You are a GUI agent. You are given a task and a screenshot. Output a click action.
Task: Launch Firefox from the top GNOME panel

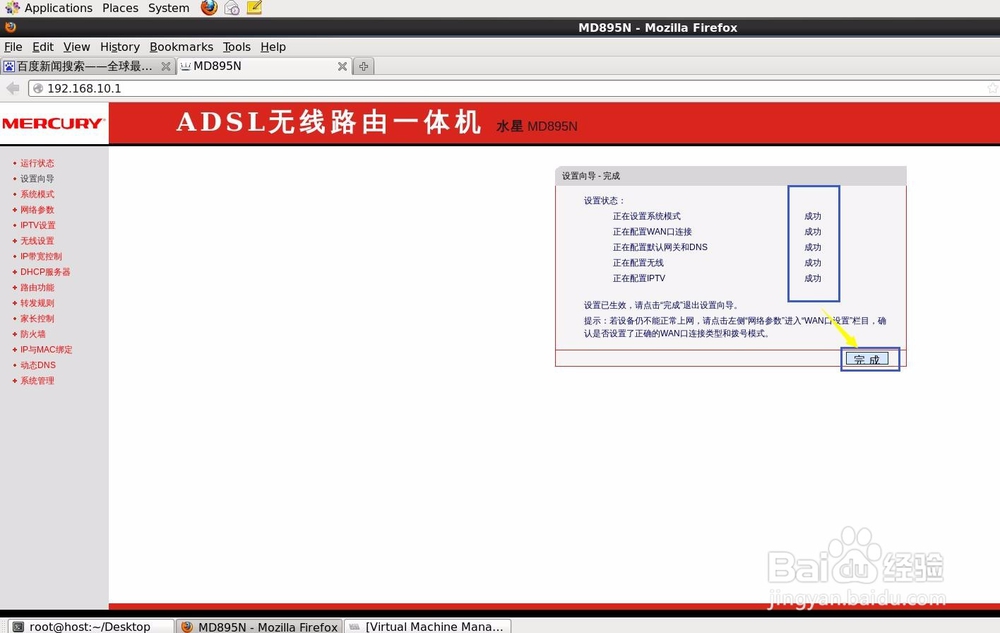pyautogui.click(x=208, y=8)
